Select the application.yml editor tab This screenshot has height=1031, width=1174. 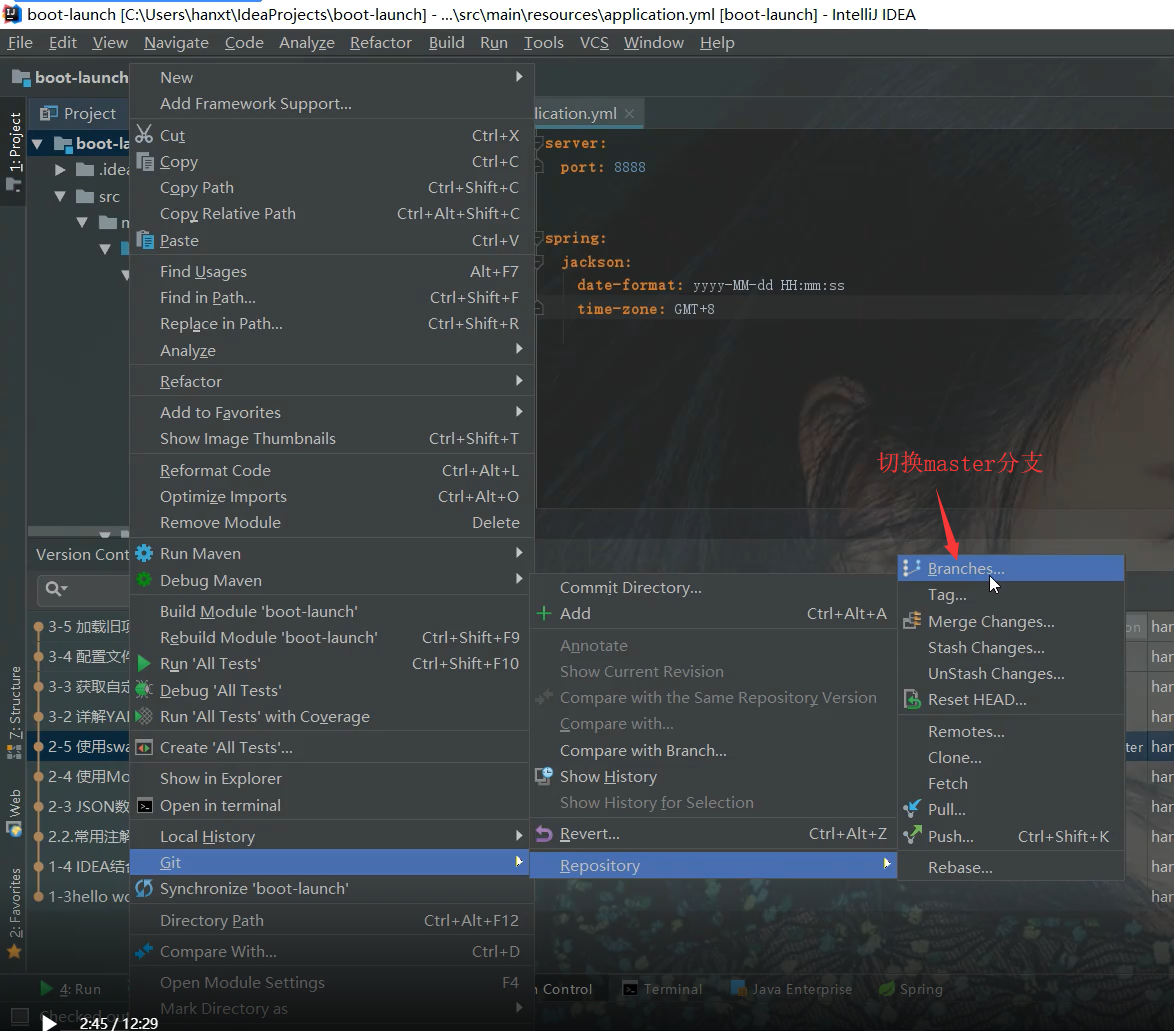pos(576,113)
